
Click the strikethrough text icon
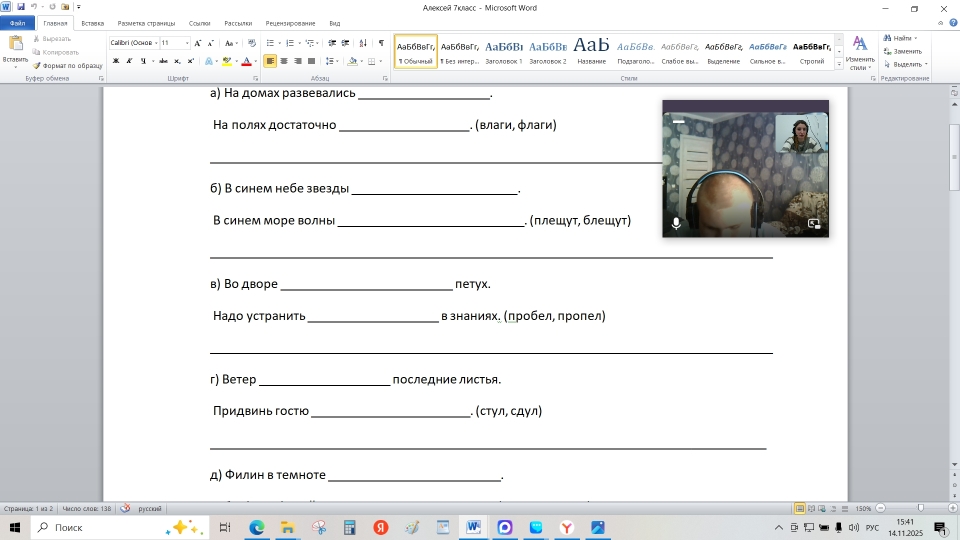coord(162,61)
